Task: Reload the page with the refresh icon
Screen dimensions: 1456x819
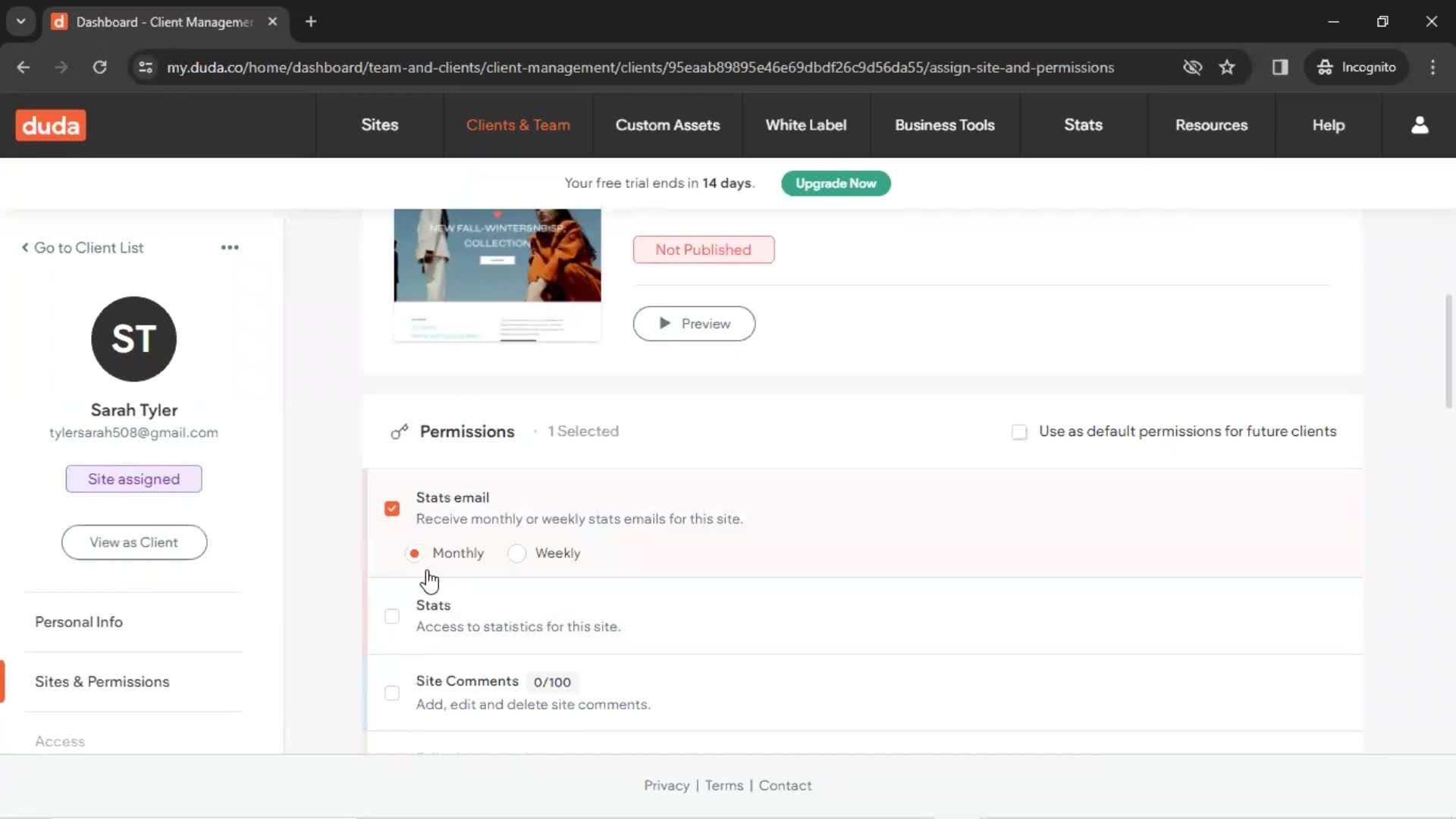Action: point(99,67)
